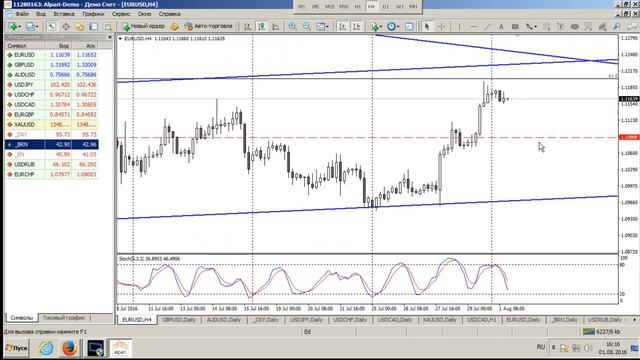Click the Новый ордер button
The height and width of the screenshot is (360, 640).
pyautogui.click(x=144, y=27)
